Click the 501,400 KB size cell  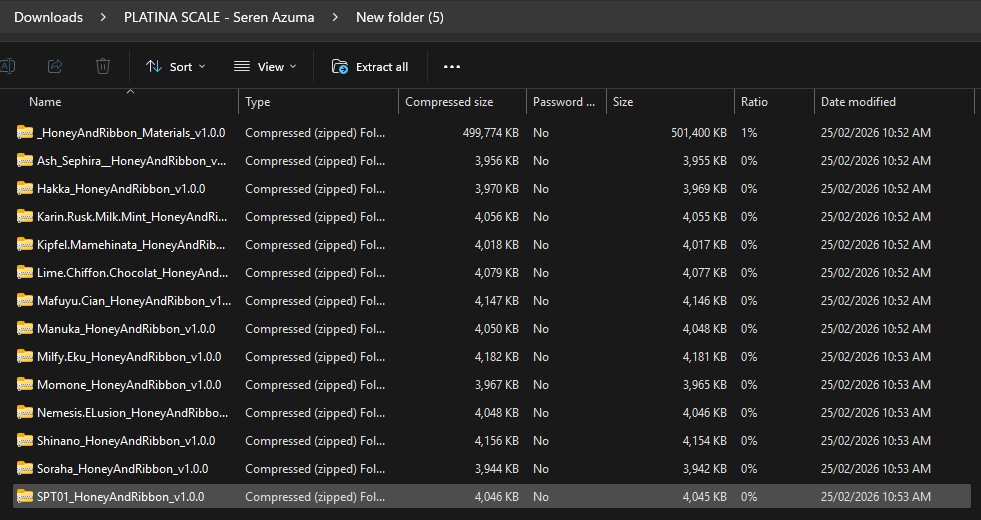[699, 133]
